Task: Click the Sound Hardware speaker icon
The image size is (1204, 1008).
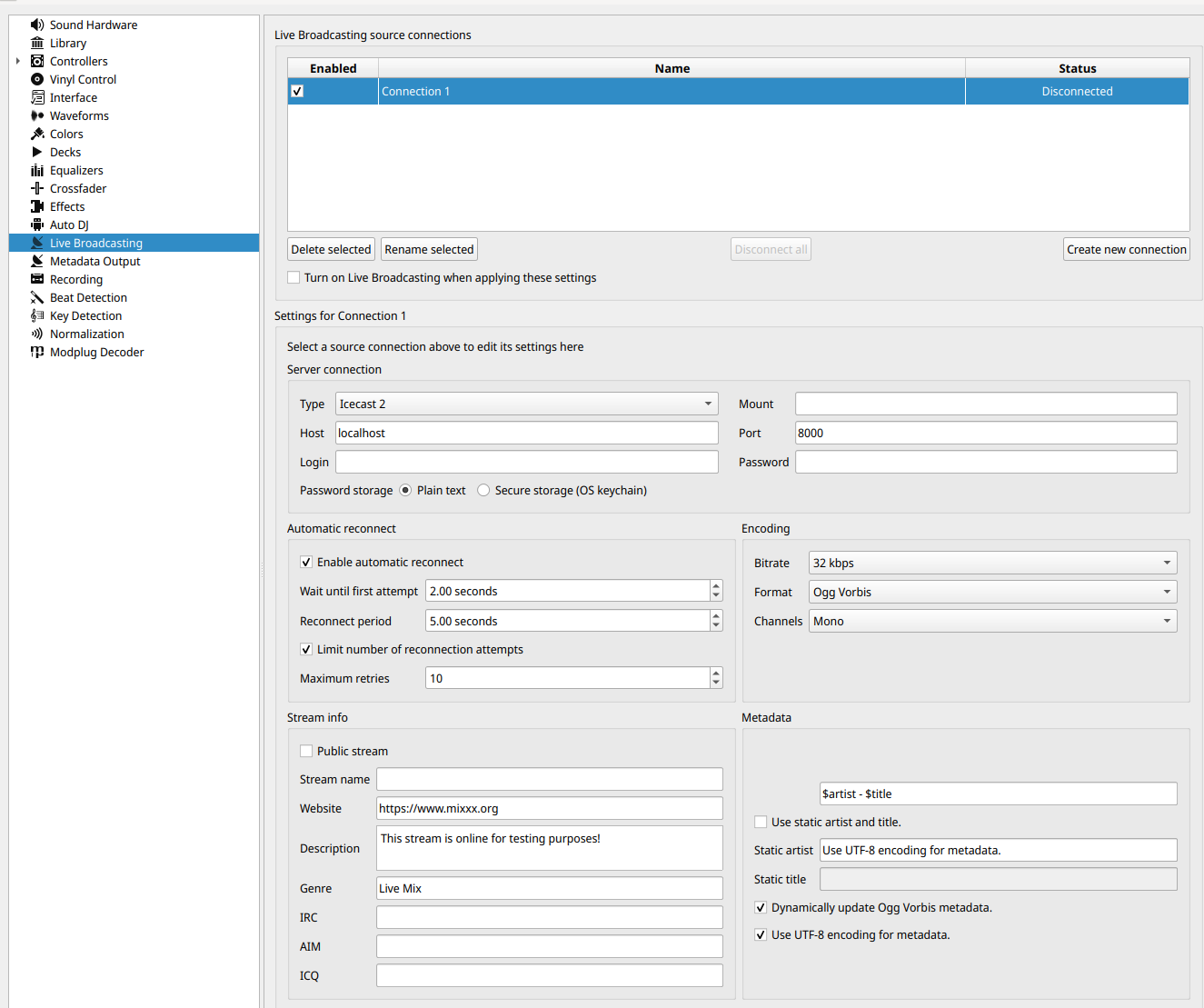Action: click(37, 25)
